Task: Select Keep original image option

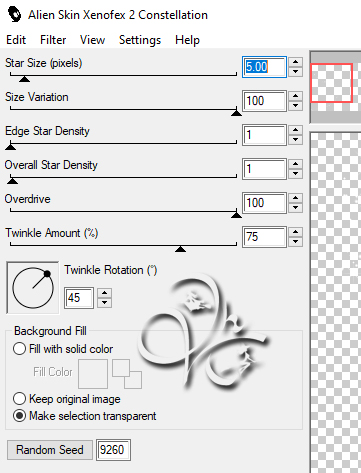Action: 19,399
